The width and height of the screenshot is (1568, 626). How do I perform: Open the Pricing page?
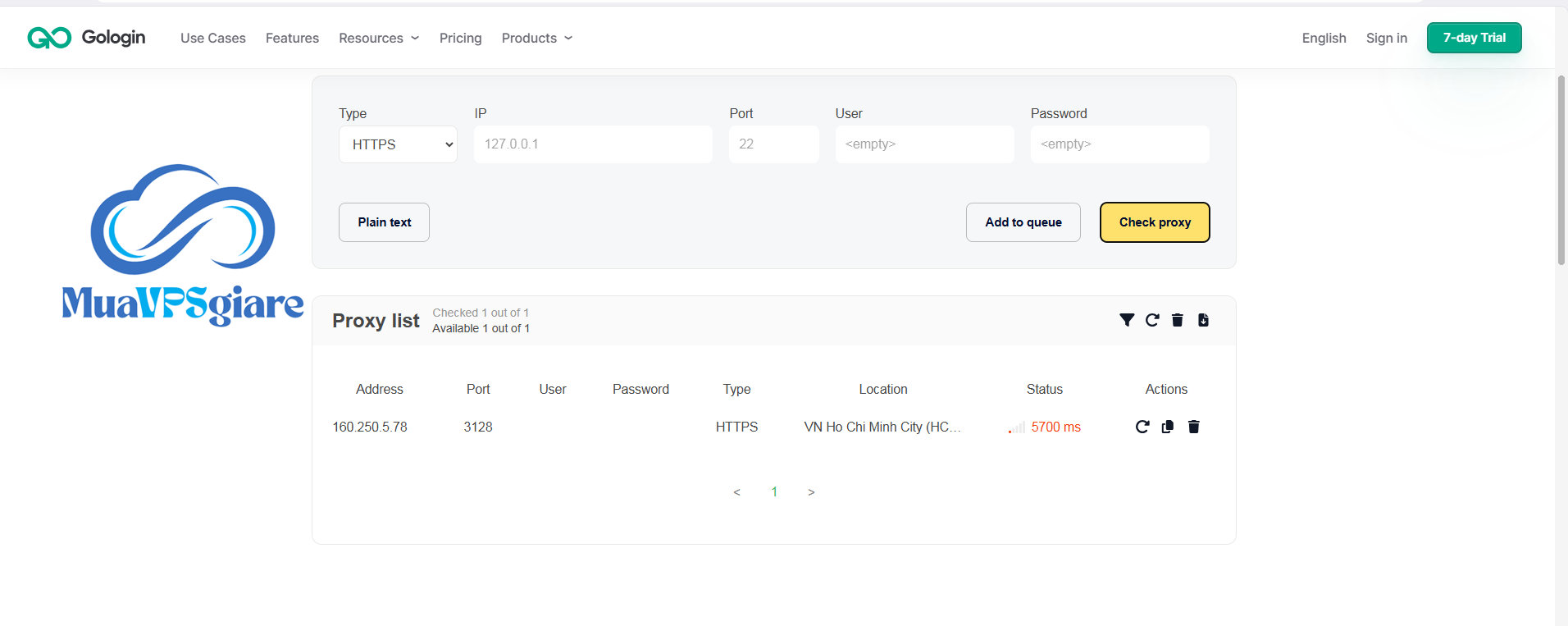pos(461,38)
